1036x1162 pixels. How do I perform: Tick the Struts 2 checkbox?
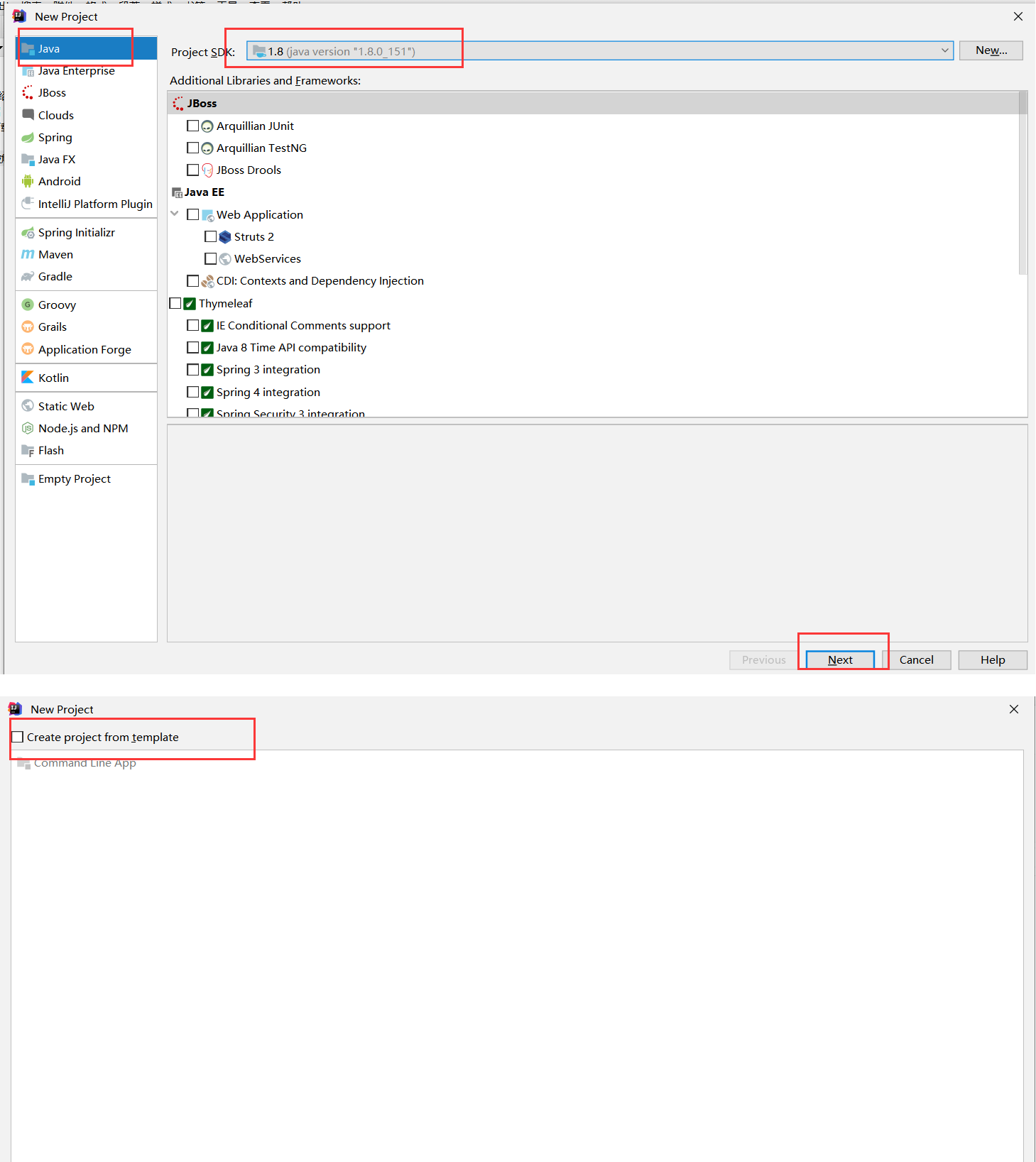pos(210,236)
